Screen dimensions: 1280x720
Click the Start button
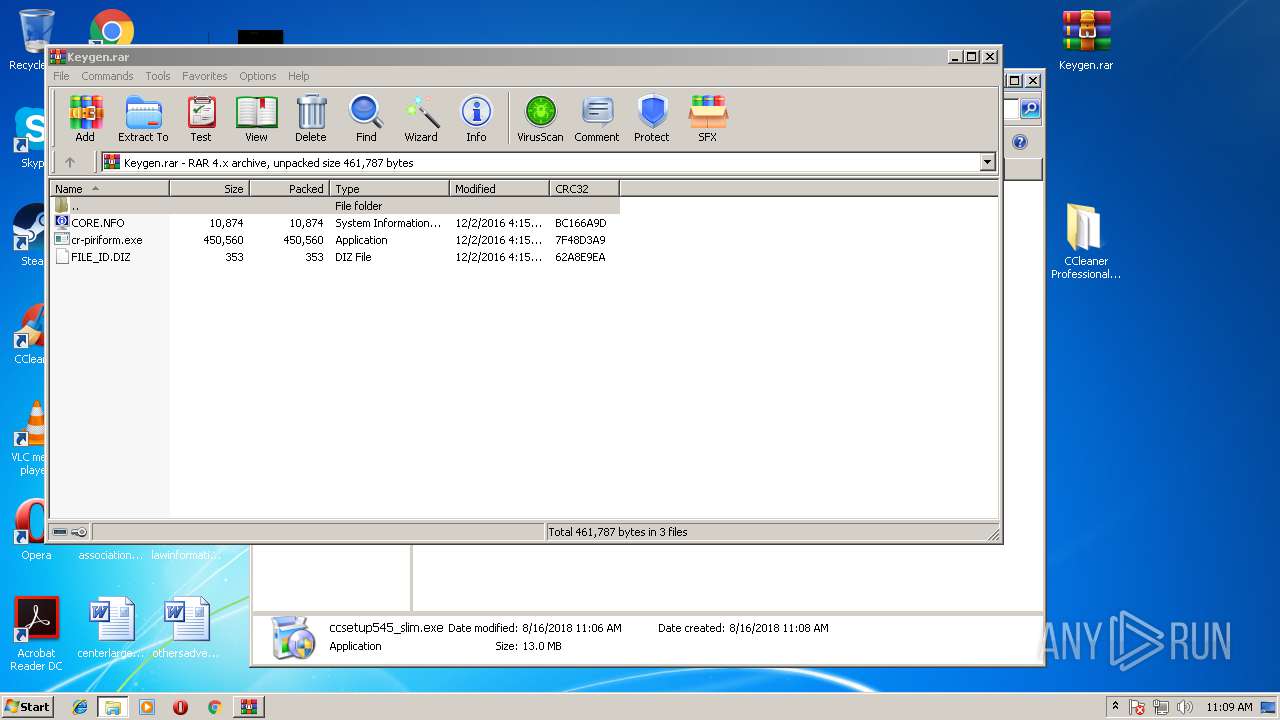pyautogui.click(x=27, y=706)
